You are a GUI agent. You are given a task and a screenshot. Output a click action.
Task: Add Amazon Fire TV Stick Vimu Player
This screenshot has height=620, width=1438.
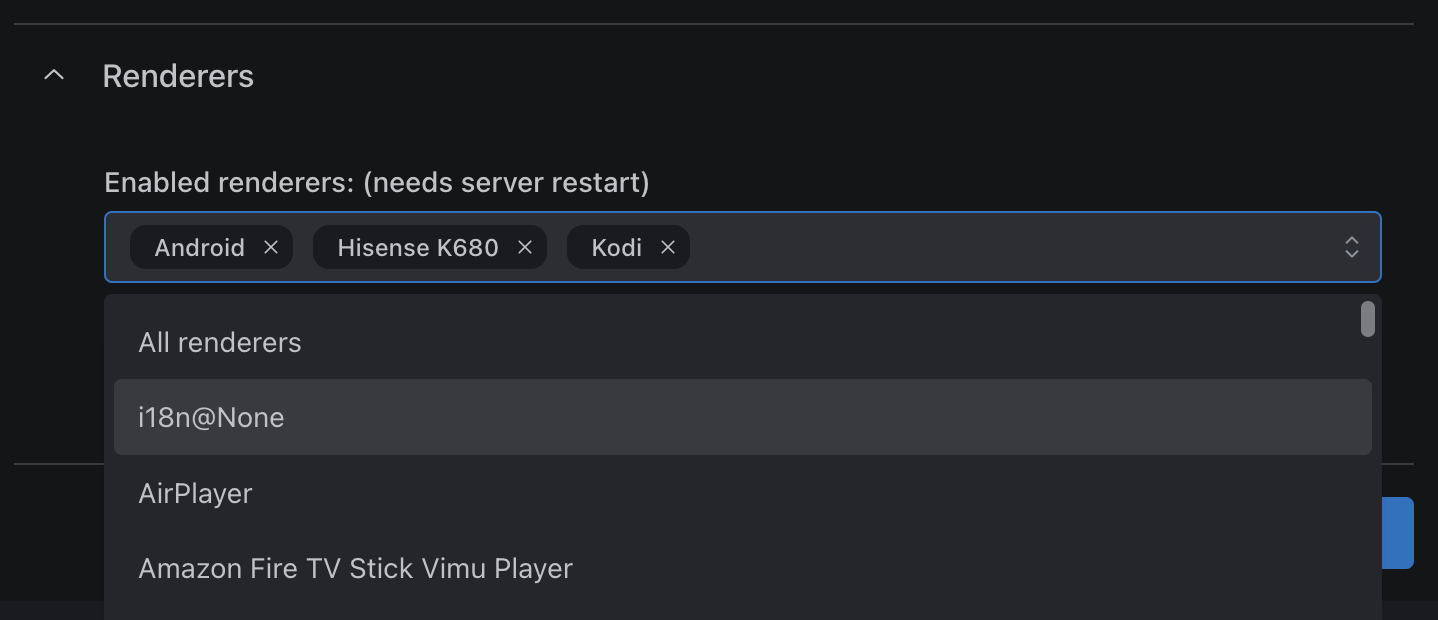pos(355,567)
